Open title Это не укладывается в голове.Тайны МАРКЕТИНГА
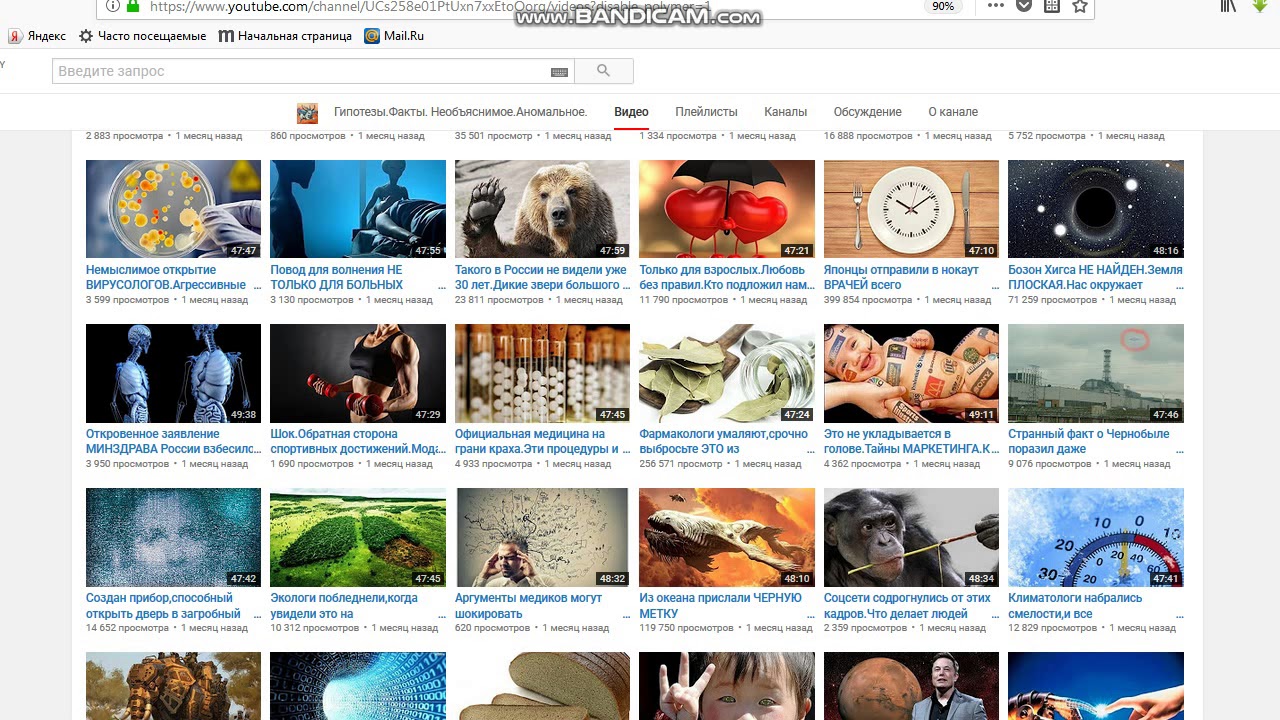 pos(911,441)
